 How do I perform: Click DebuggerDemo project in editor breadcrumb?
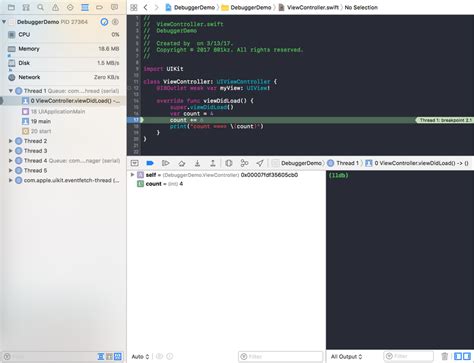[x=190, y=7]
